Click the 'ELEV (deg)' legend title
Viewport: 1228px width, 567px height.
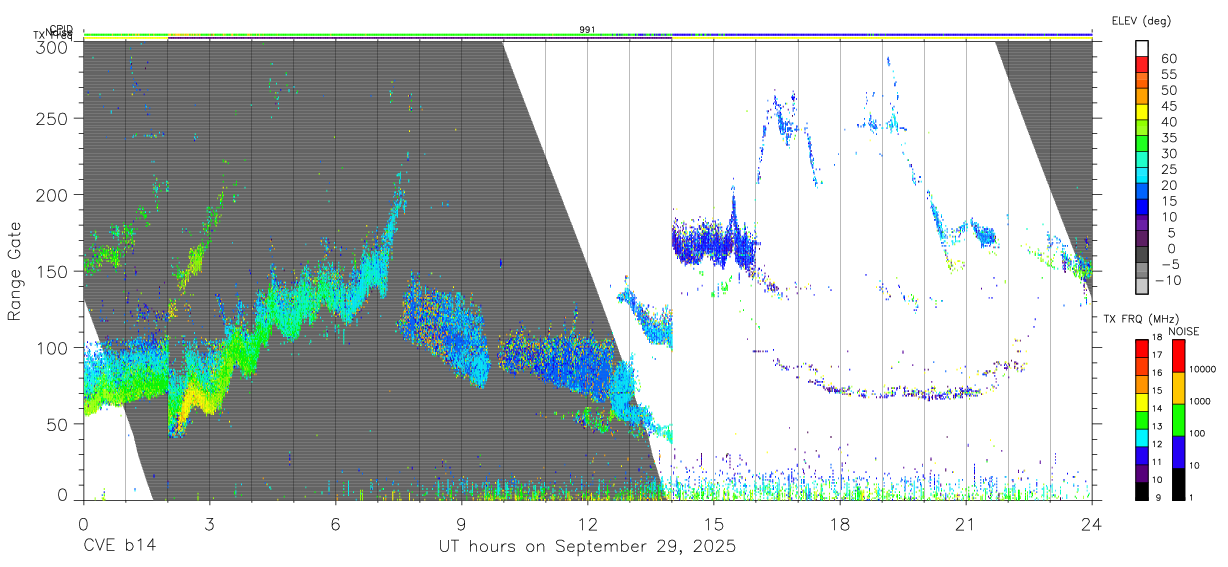point(1141,21)
